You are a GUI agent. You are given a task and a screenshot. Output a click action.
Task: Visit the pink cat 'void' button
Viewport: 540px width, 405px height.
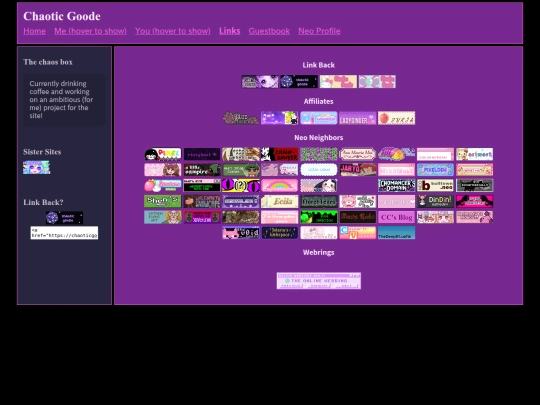[241, 233]
